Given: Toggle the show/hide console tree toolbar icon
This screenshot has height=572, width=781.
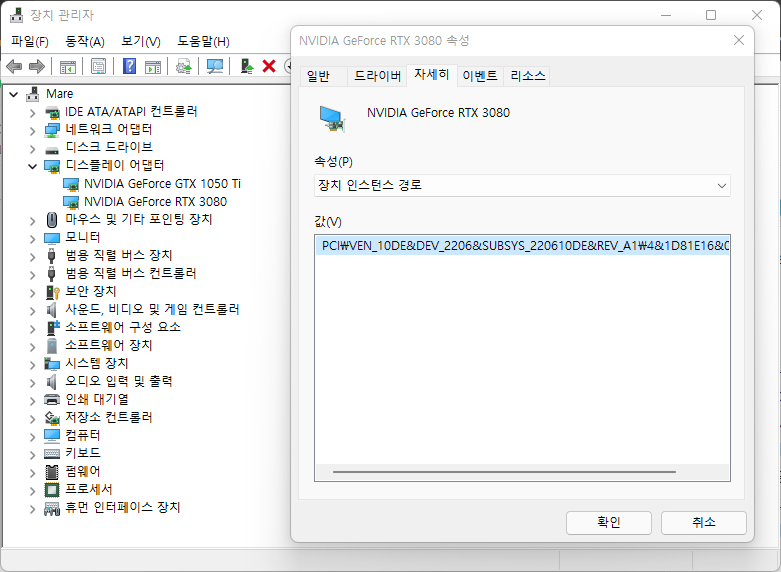Looking at the screenshot, I should [67, 66].
